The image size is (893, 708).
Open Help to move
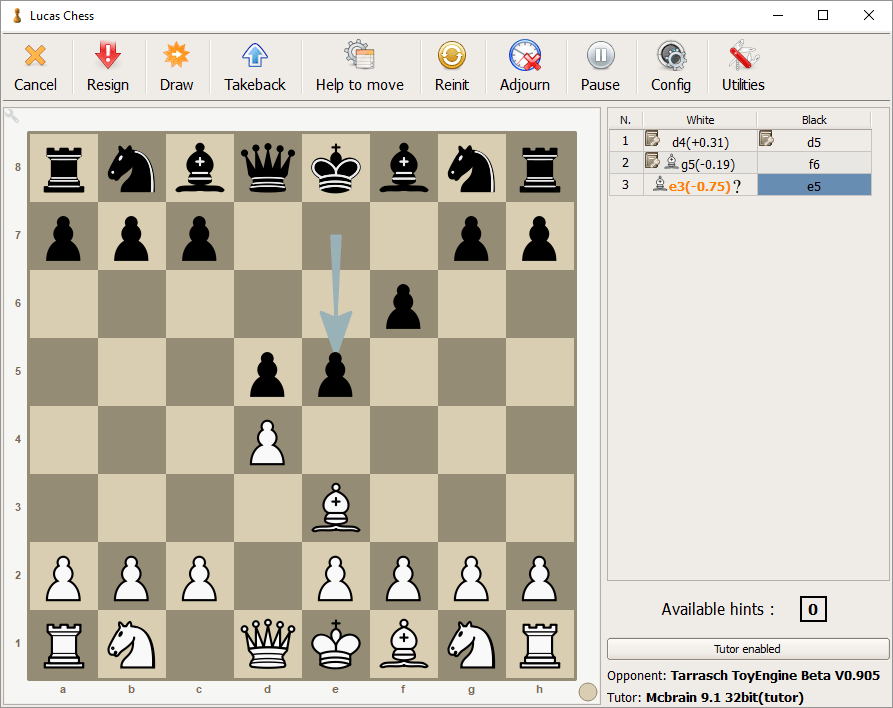[x=359, y=67]
